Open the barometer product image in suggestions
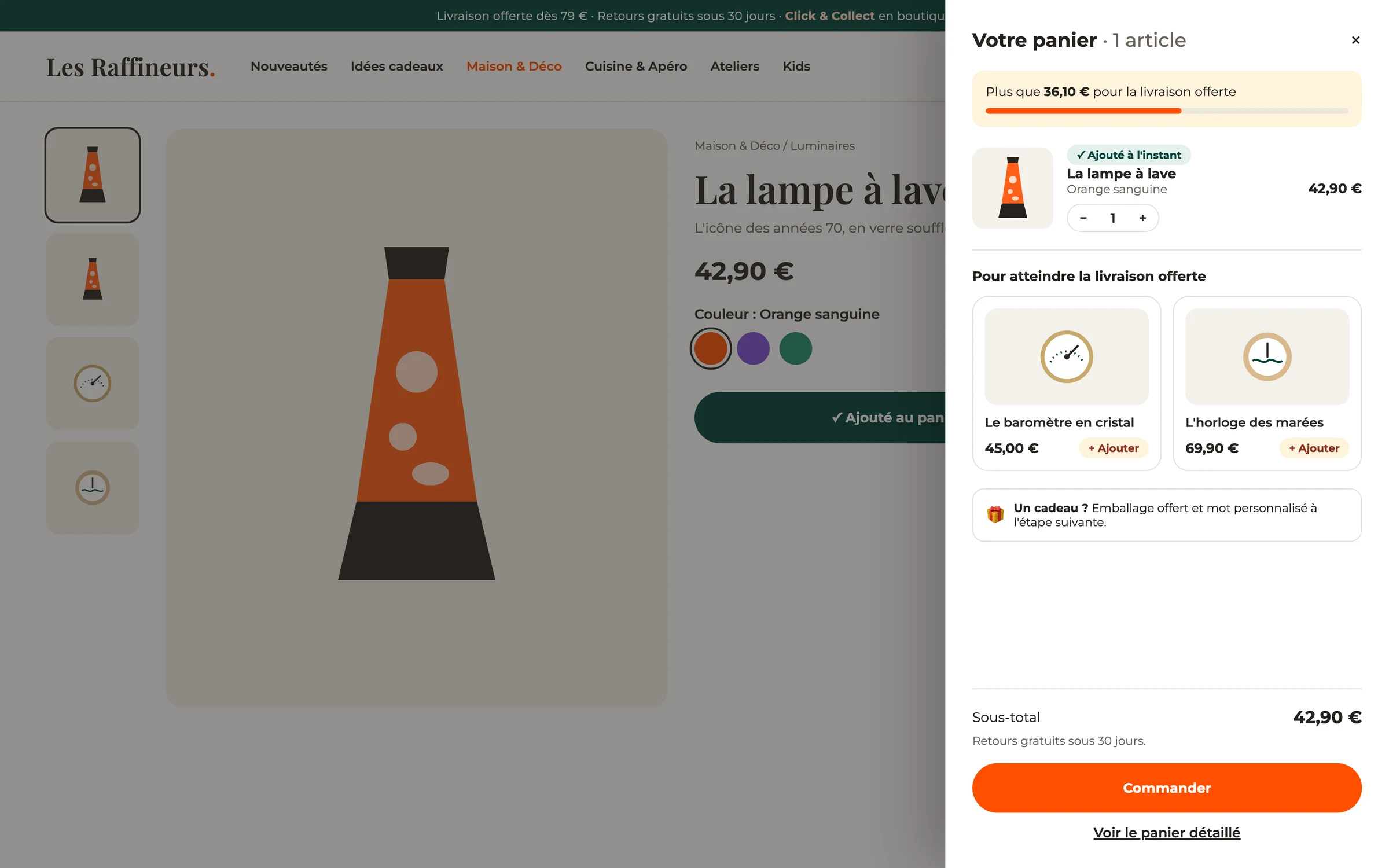Screen dimensions: 1389x868 coord(1066,356)
